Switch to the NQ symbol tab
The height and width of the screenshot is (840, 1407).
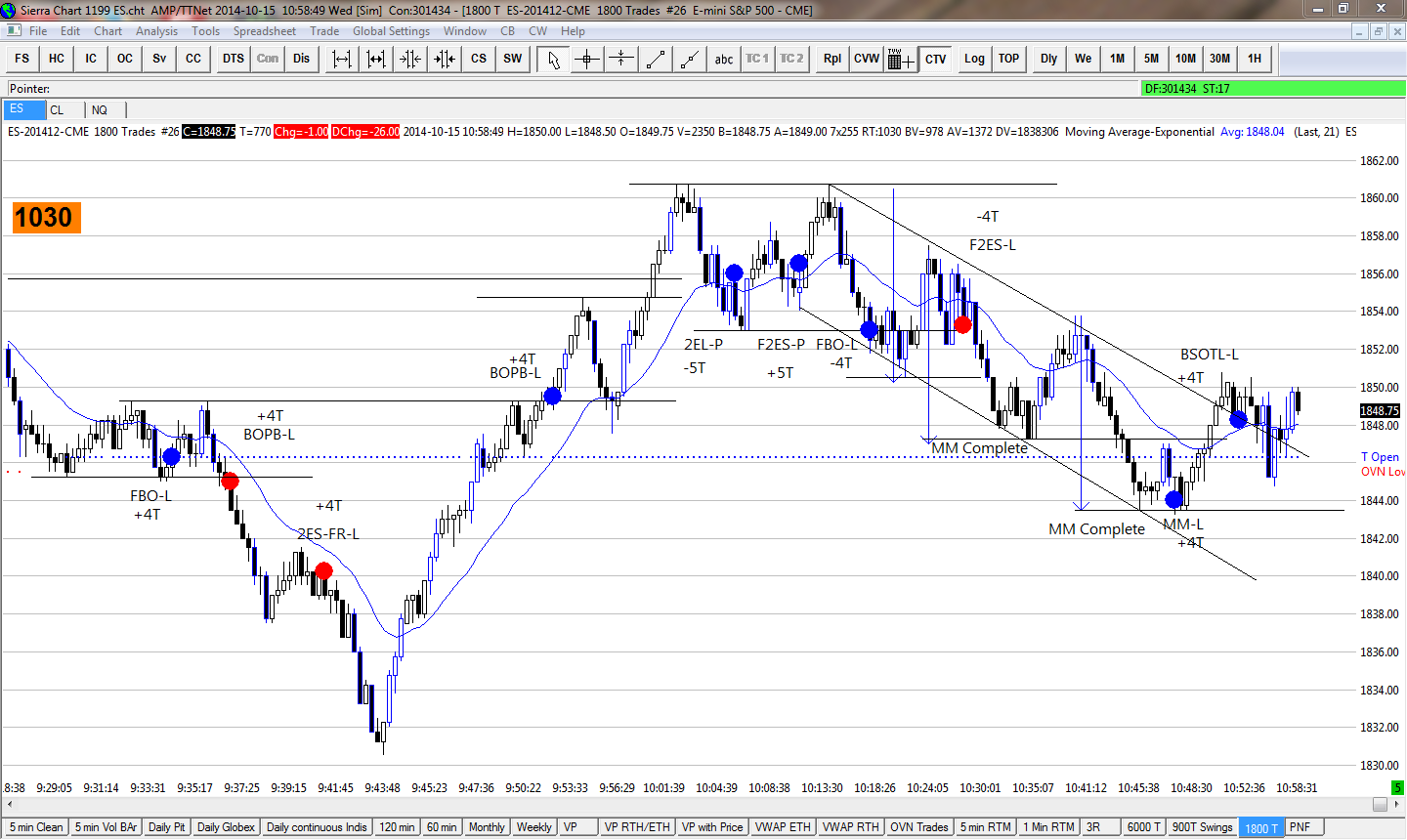(105, 109)
